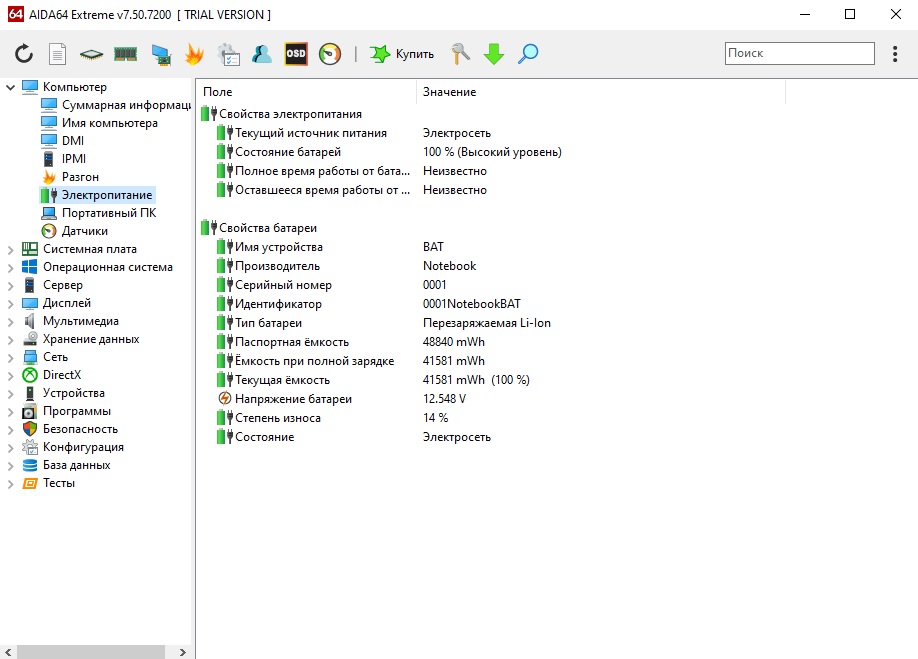The width and height of the screenshot is (918, 659).
Task: Open the OSD panel icon
Action: 296,54
